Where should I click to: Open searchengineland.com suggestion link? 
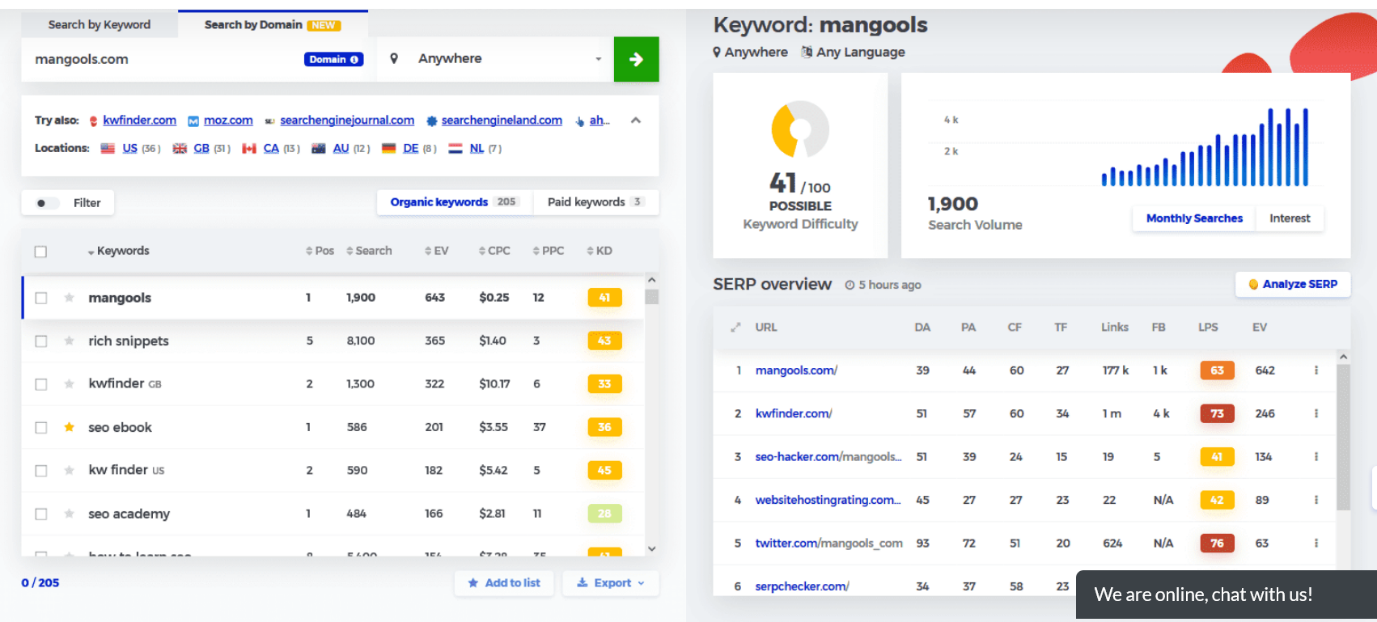point(502,120)
